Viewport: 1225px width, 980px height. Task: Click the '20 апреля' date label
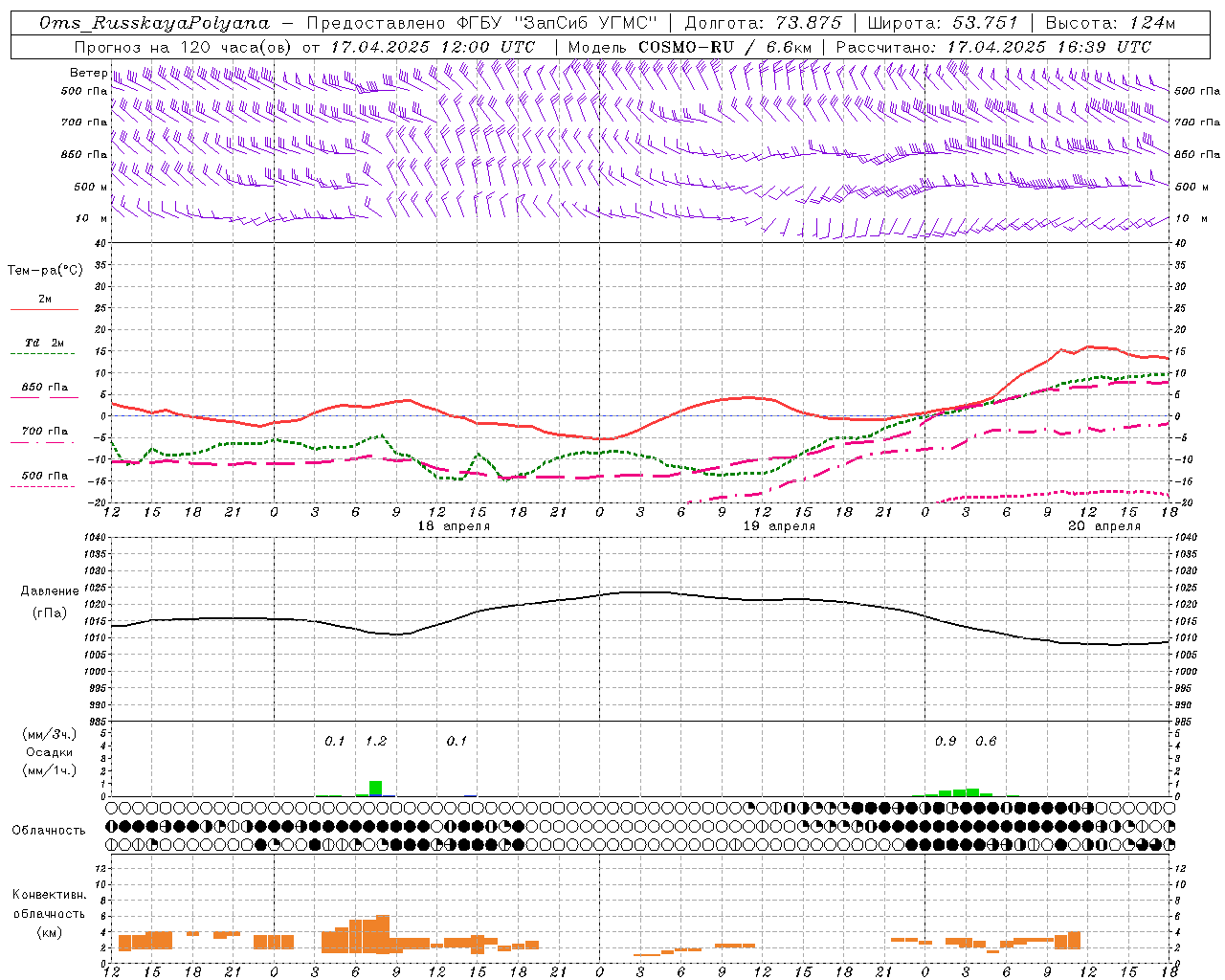[x=1104, y=526]
